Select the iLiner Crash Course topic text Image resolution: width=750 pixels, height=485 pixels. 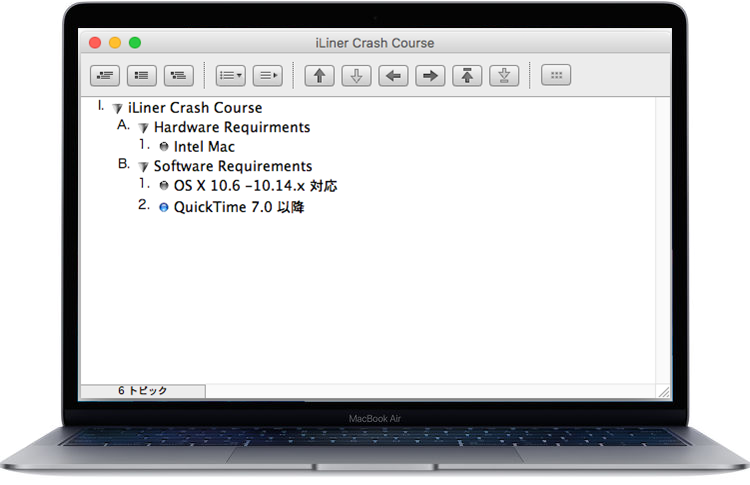pos(195,108)
